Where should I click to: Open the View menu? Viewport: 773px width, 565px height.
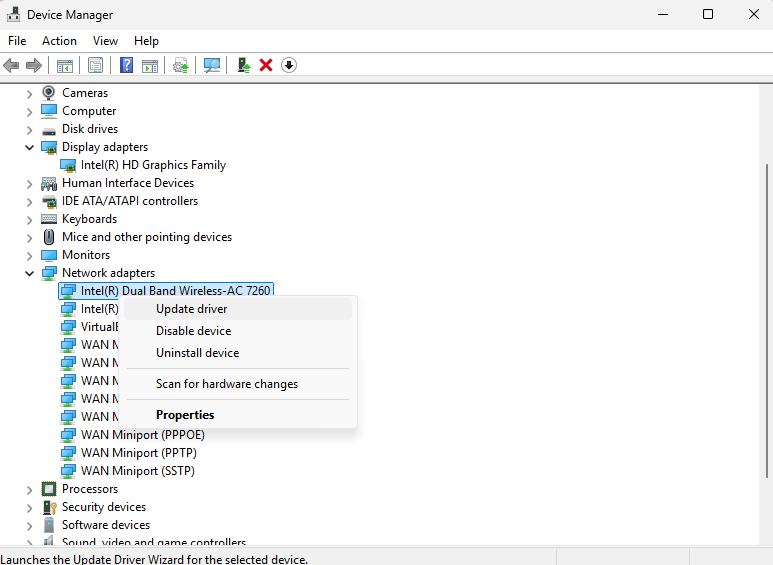[x=105, y=41]
